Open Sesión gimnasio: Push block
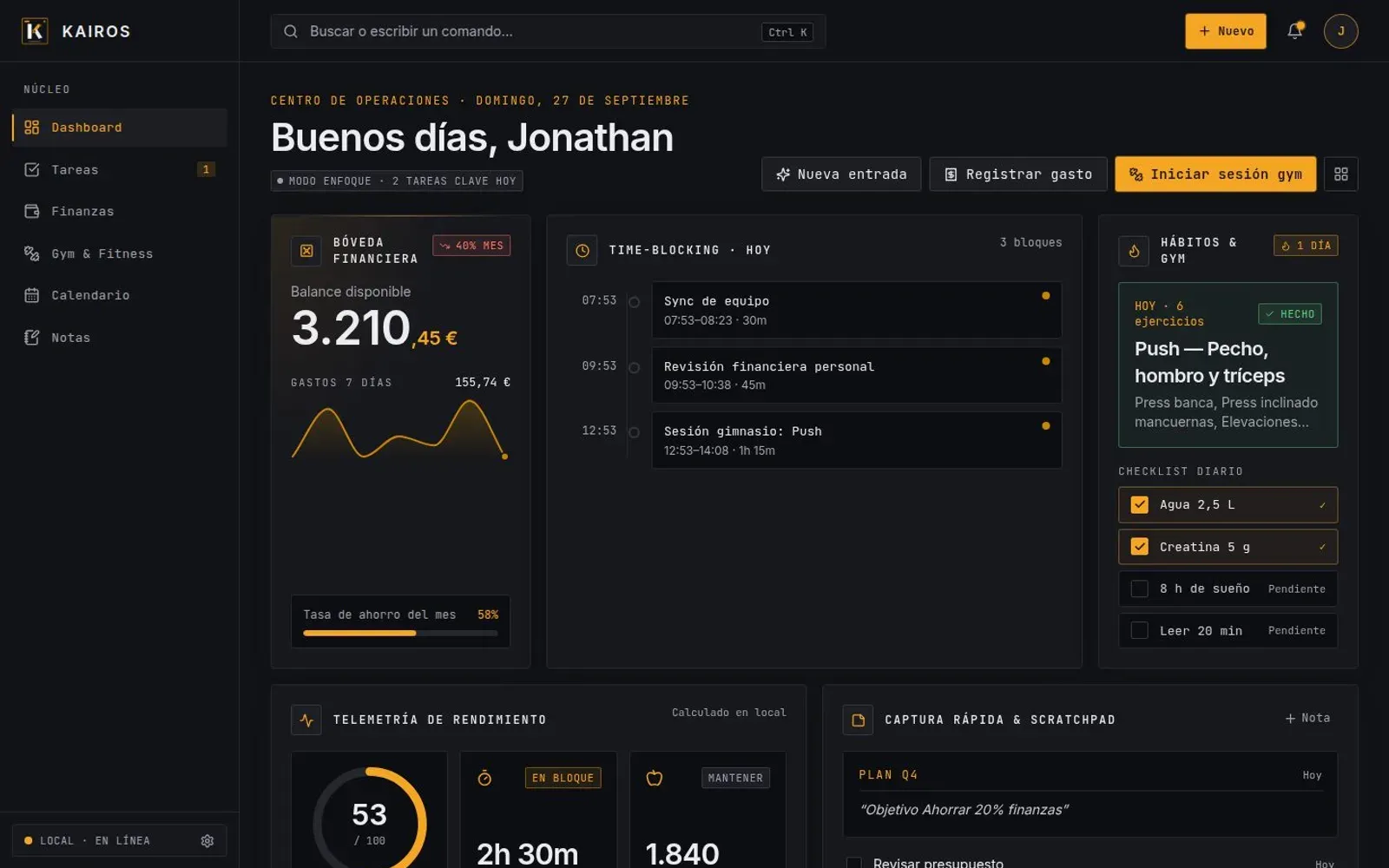1389x868 pixels. (857, 440)
